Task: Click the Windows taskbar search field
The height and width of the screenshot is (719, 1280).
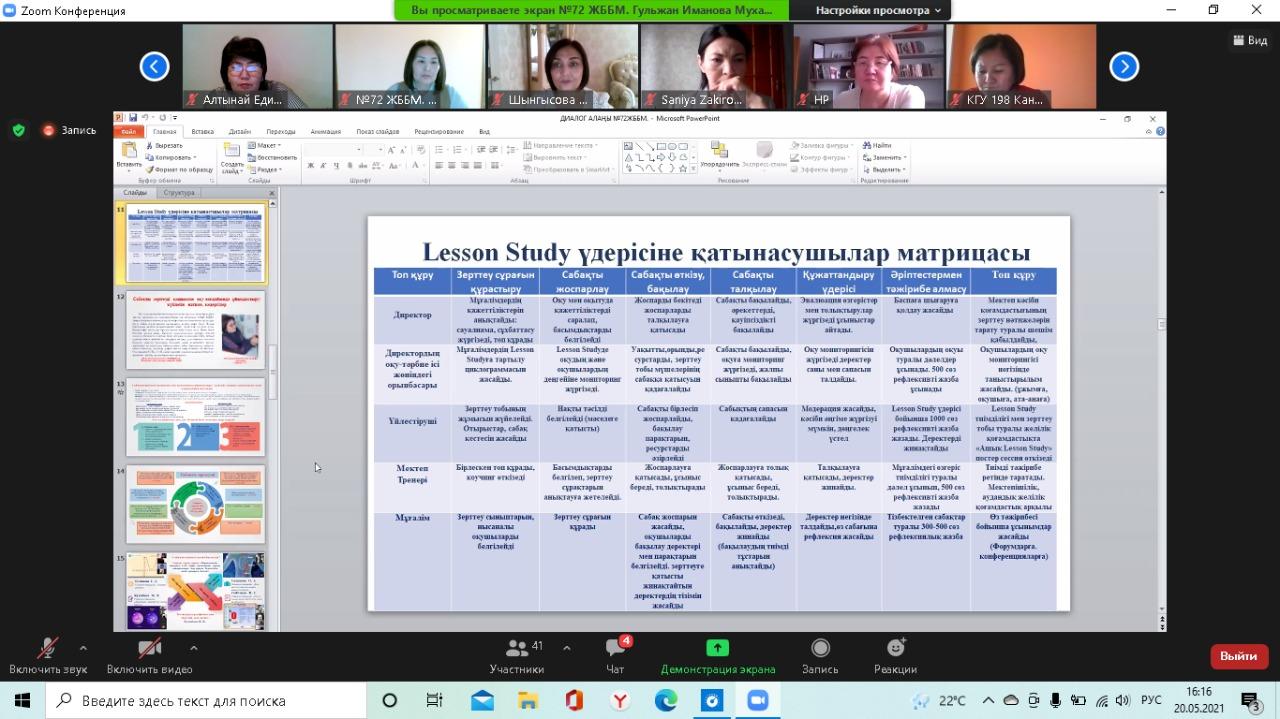Action: [200, 701]
